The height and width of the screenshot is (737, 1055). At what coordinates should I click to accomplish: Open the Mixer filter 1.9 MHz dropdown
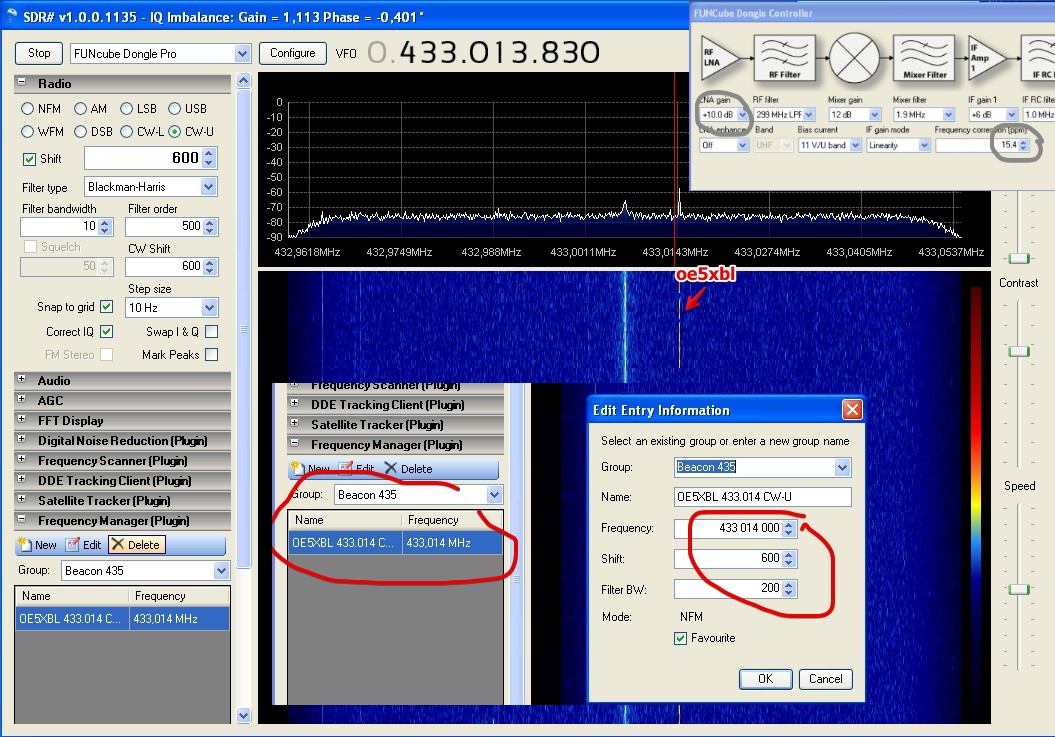click(949, 114)
